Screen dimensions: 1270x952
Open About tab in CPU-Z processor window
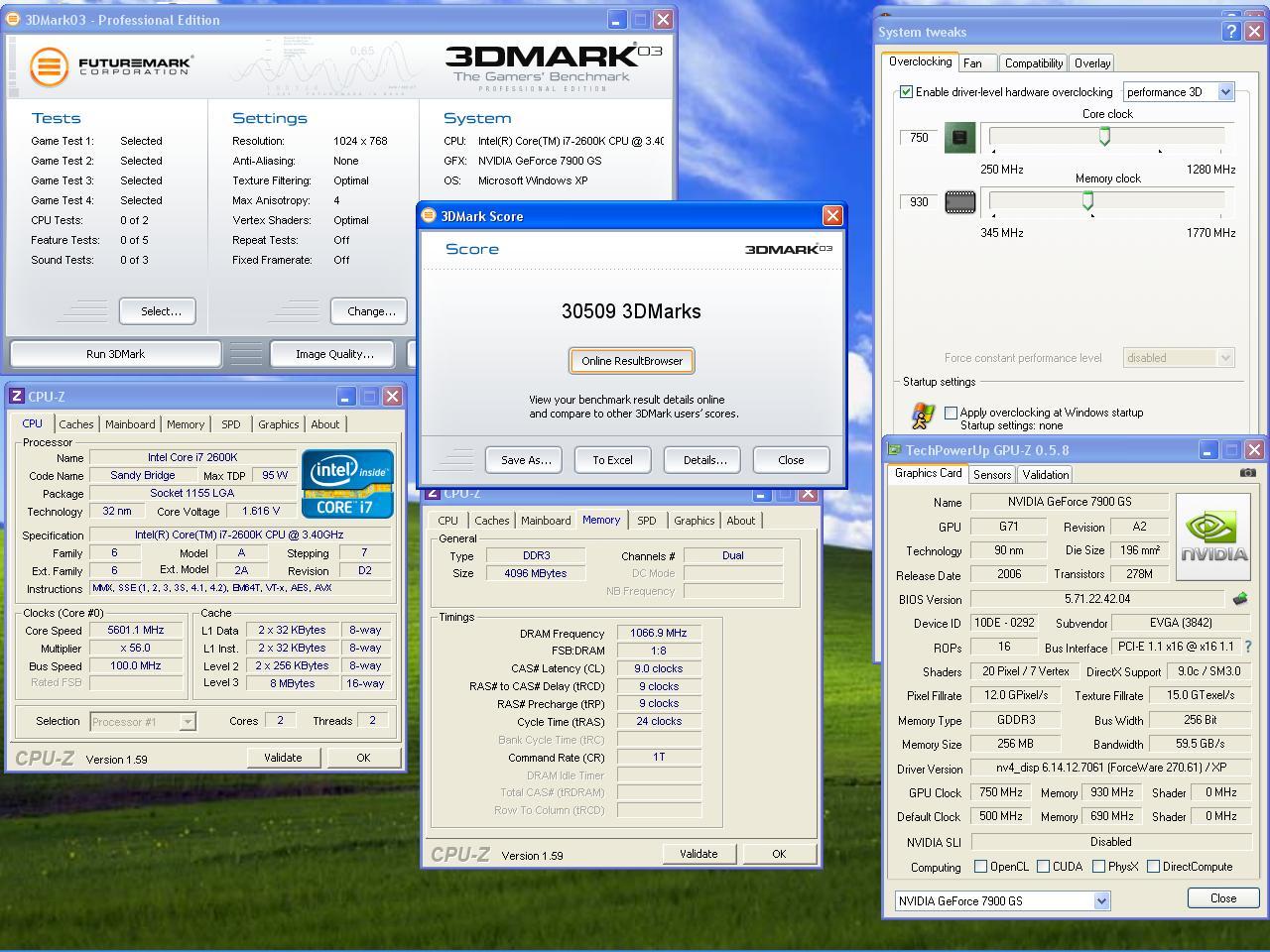click(324, 424)
